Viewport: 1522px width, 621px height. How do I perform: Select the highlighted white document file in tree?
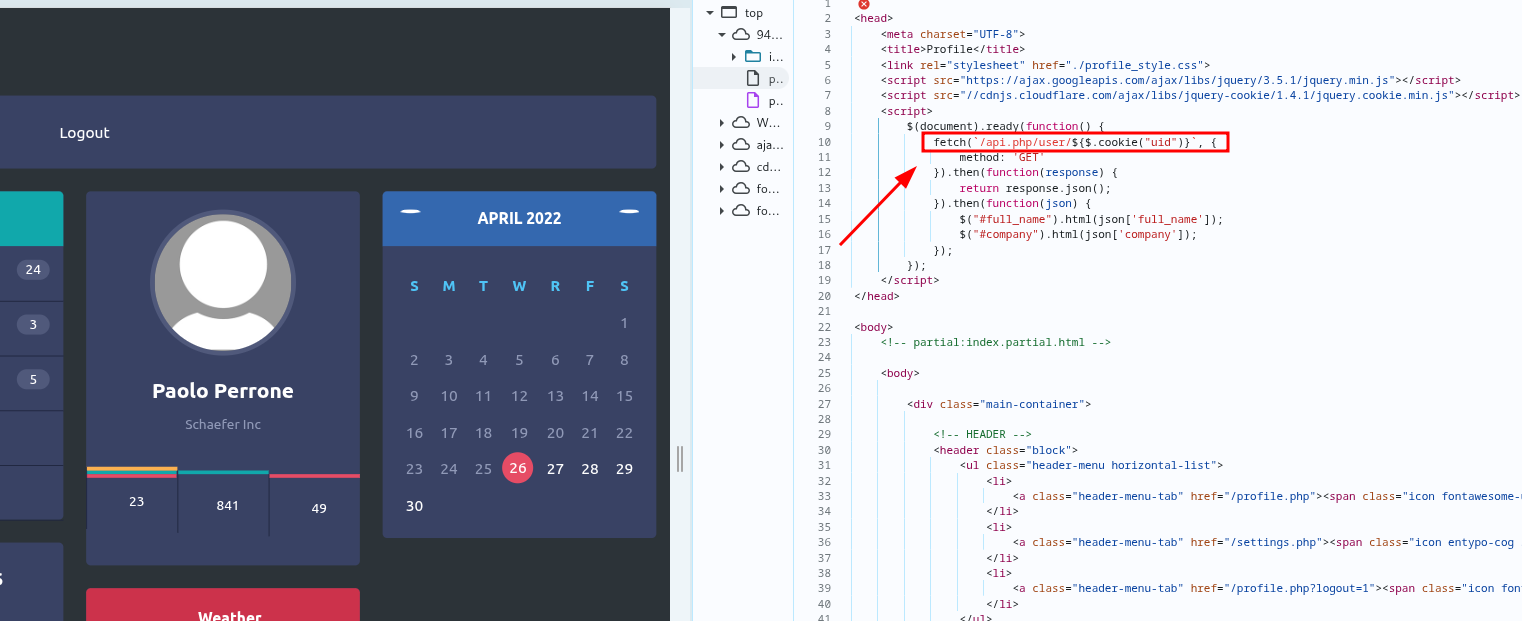click(x=753, y=78)
